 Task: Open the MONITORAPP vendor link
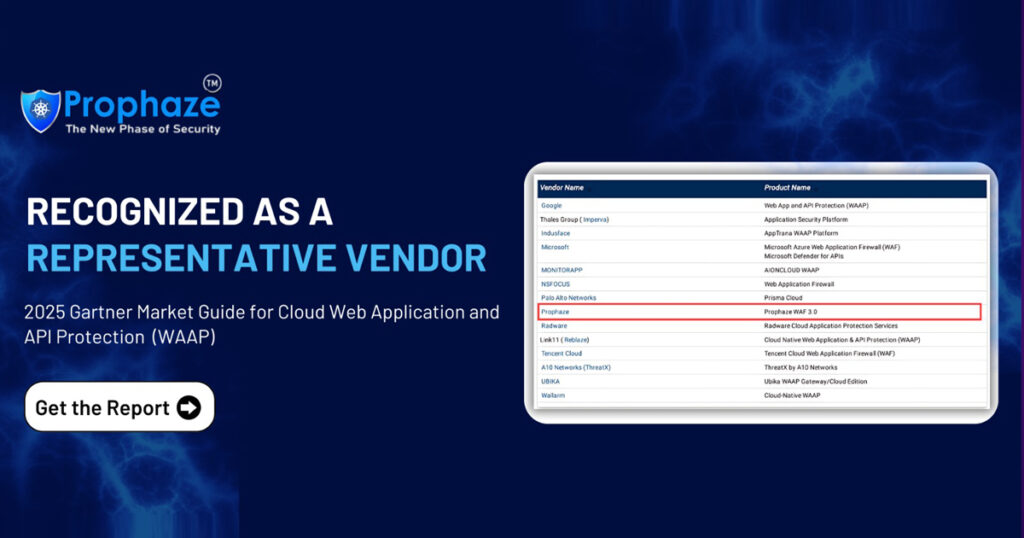(x=562, y=270)
